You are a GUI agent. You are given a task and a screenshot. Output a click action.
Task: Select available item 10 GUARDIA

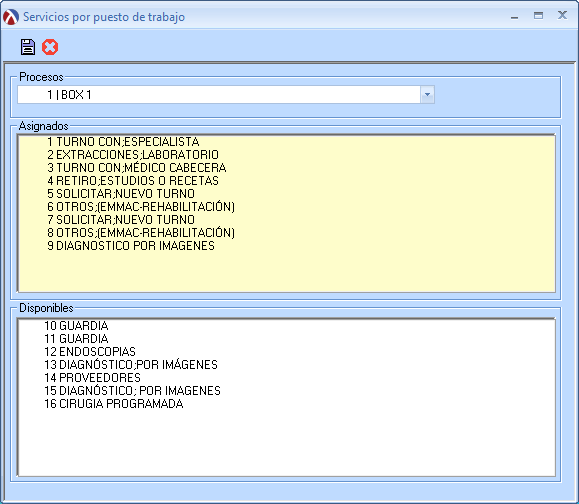76,326
